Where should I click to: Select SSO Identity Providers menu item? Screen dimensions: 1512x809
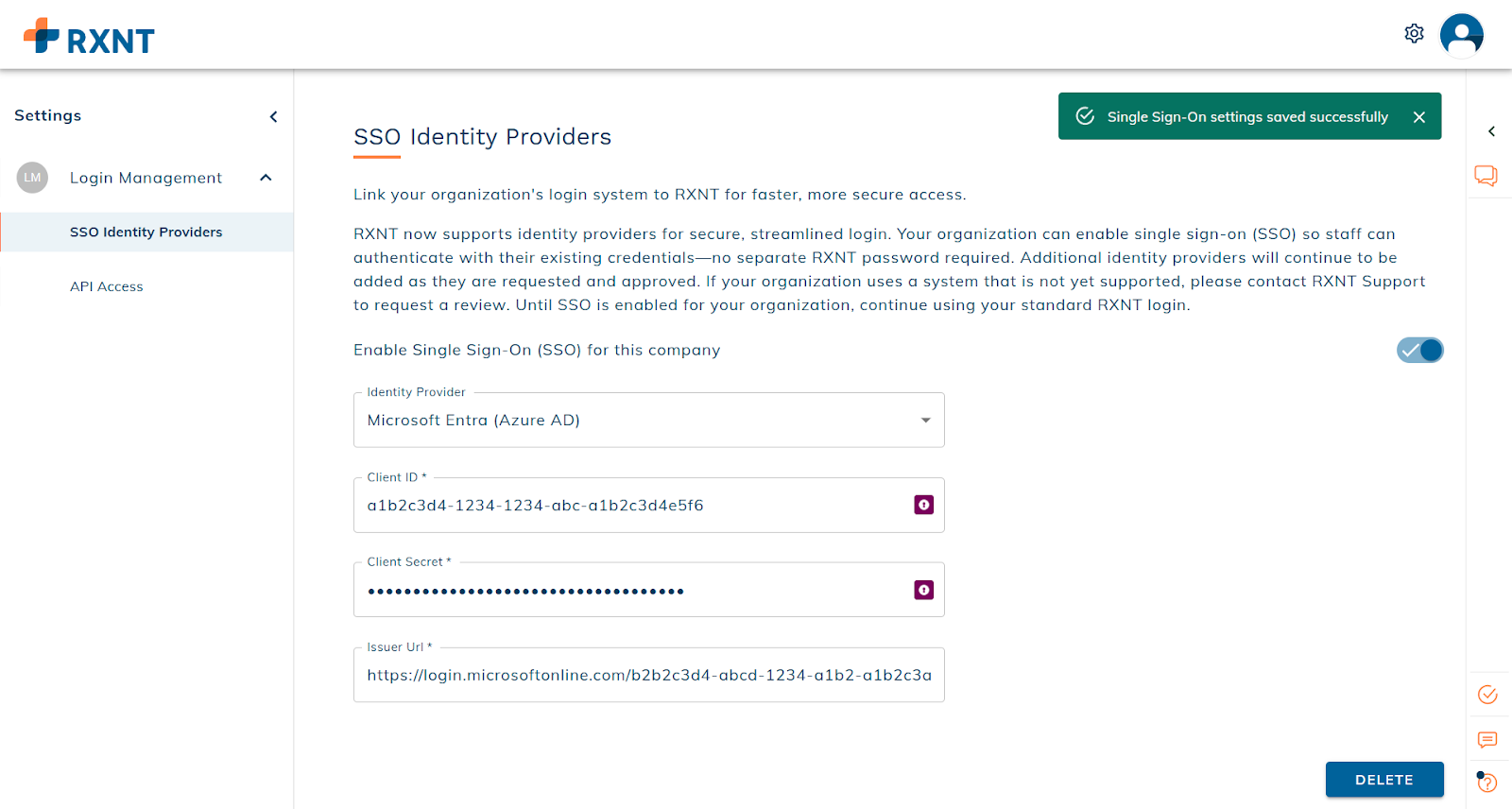coord(146,232)
